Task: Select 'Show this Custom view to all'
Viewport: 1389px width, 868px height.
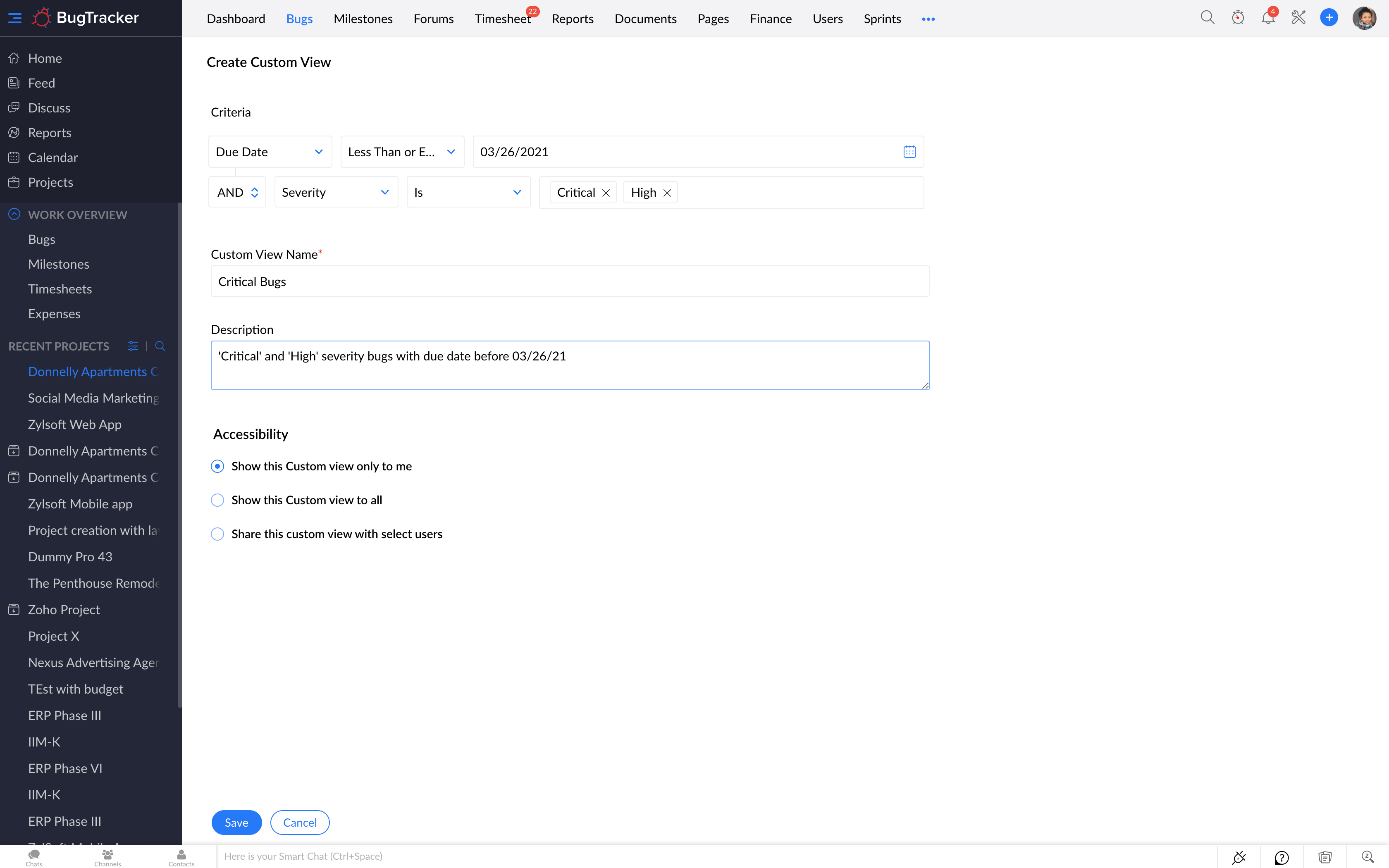Action: pyautogui.click(x=217, y=500)
